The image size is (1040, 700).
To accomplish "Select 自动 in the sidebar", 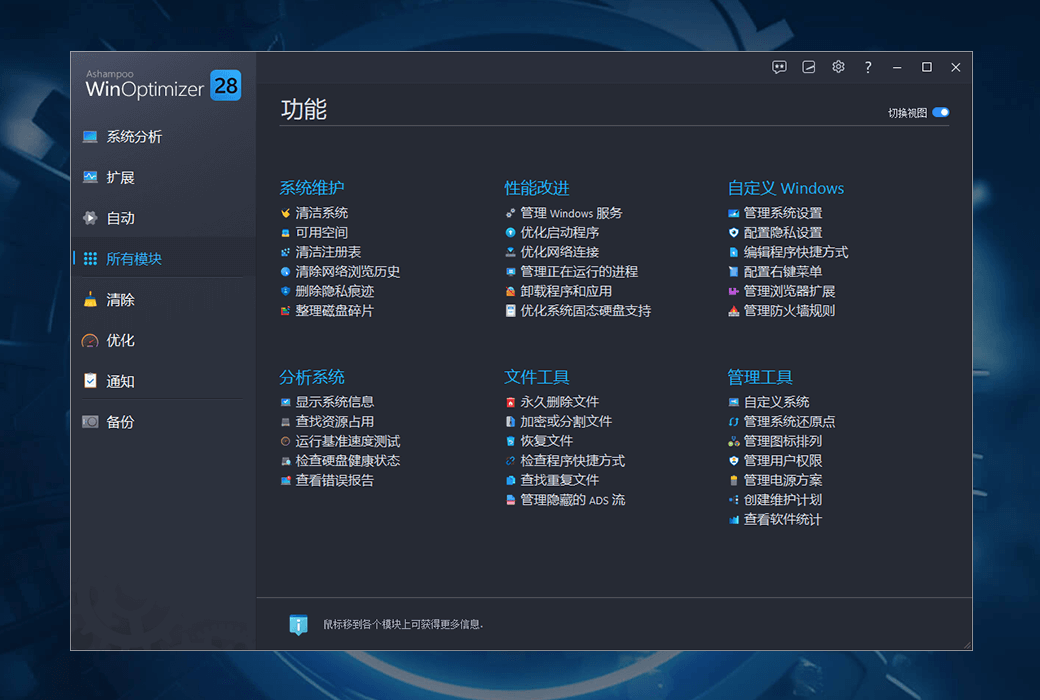I will click(120, 218).
